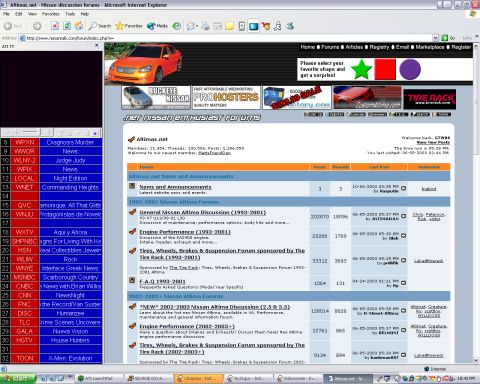
Task: Open Engine Performance (2002-2003+) forum
Action: (187, 326)
